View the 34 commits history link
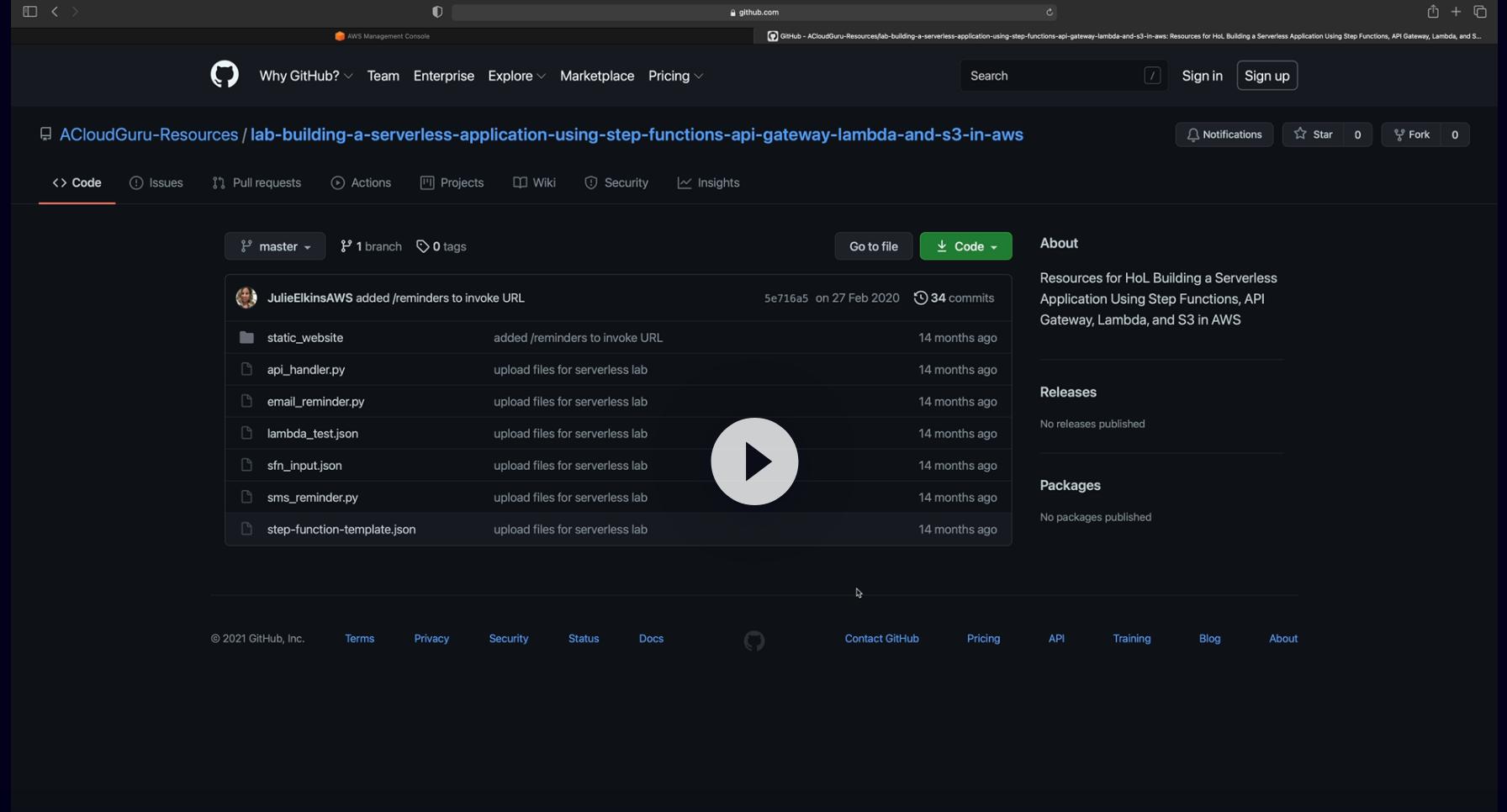The height and width of the screenshot is (812, 1507). click(954, 298)
